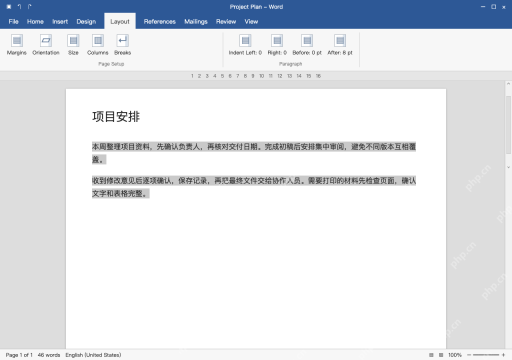Click the zoom in plus button
The width and height of the screenshot is (512, 360).
503,355
